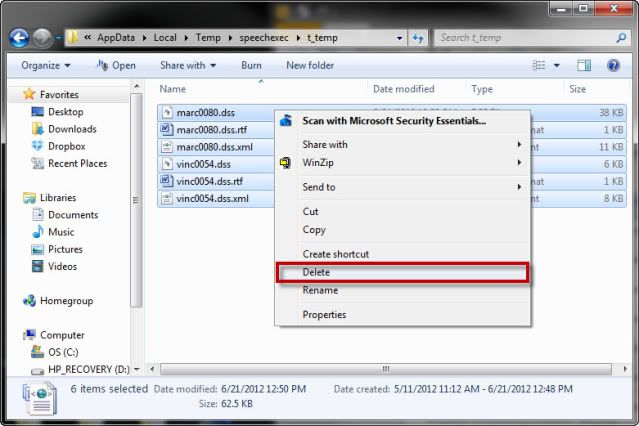639x426 pixels.
Task: Select the marc0080.dss.rtf file
Action: [x=212, y=130]
